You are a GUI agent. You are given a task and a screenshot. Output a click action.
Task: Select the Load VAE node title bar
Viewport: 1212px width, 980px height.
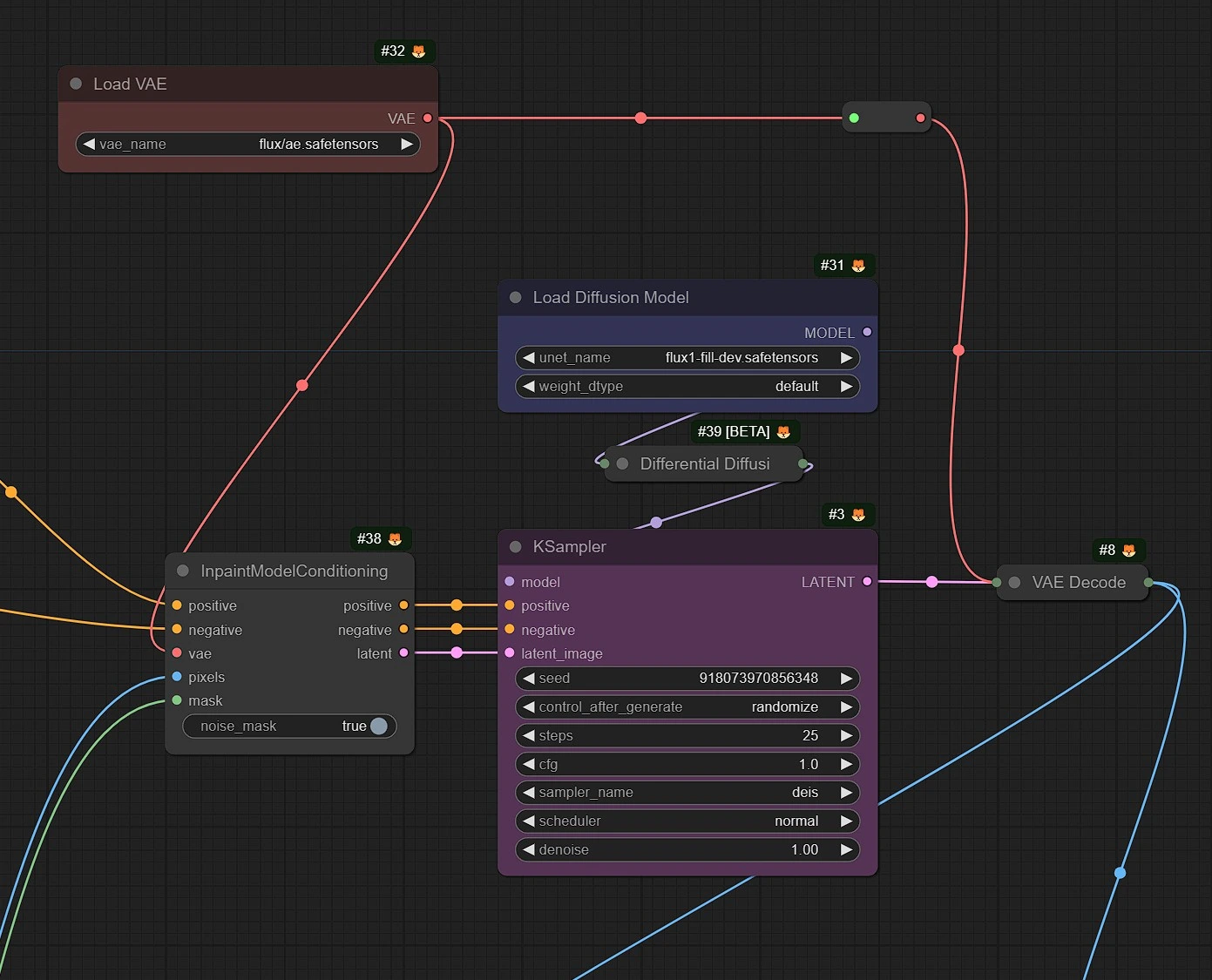[247, 84]
